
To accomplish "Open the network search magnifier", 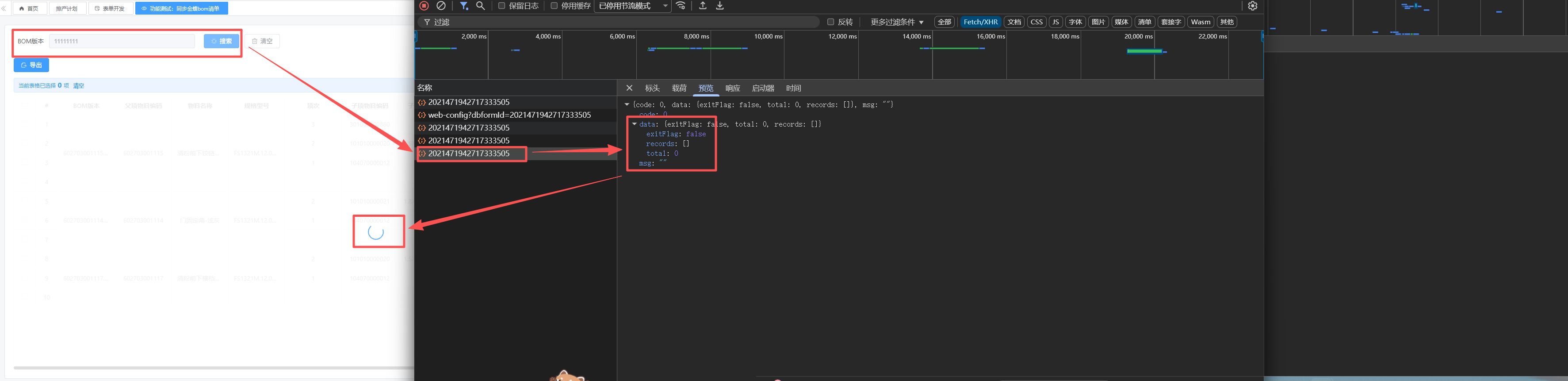I will tap(480, 5).
